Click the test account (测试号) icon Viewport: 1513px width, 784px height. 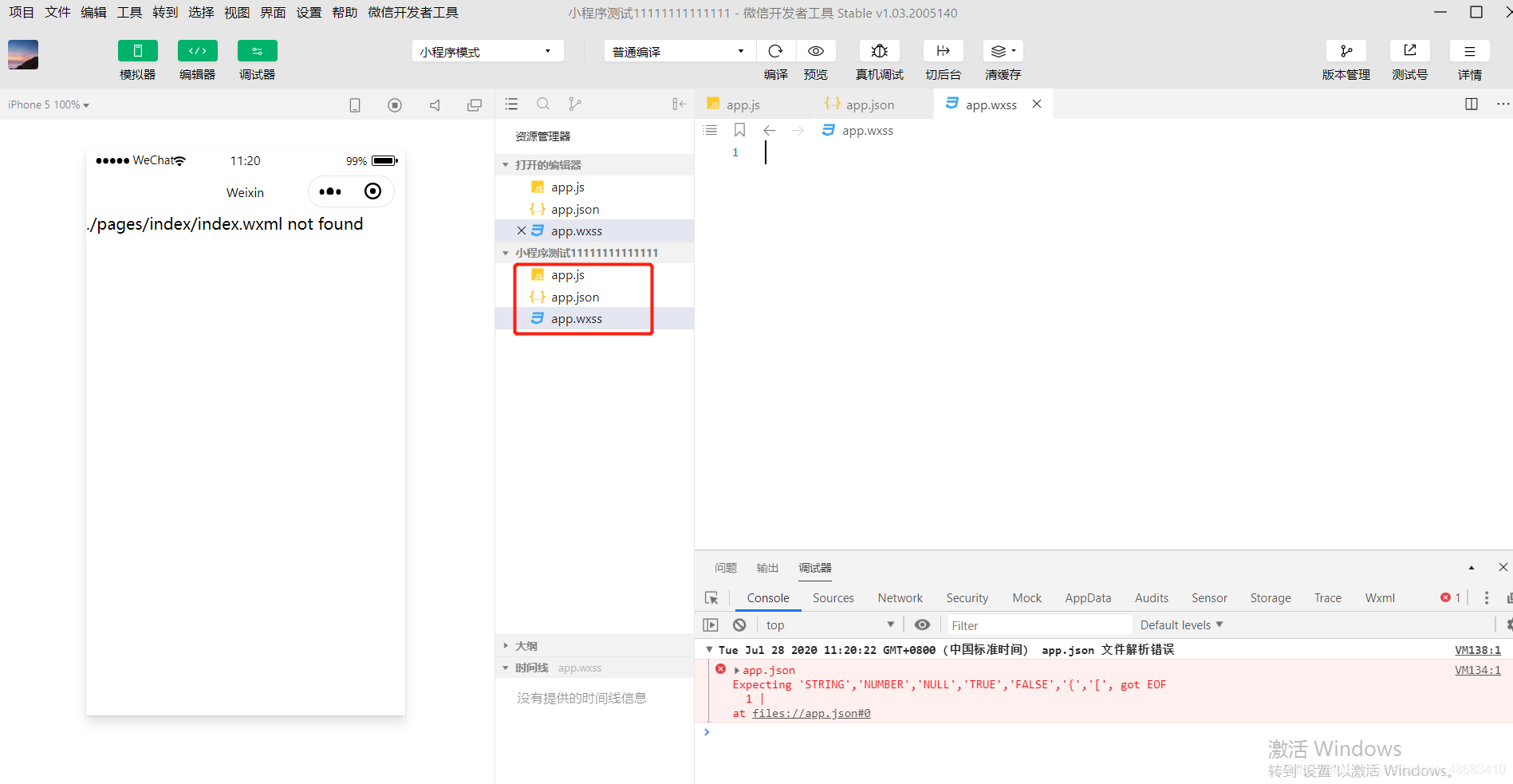[1410, 51]
